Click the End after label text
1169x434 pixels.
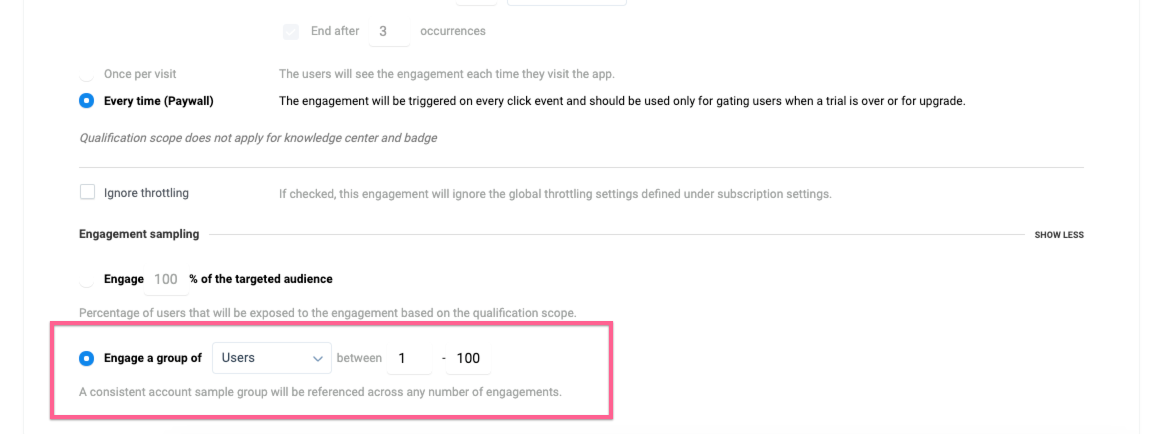(x=335, y=31)
